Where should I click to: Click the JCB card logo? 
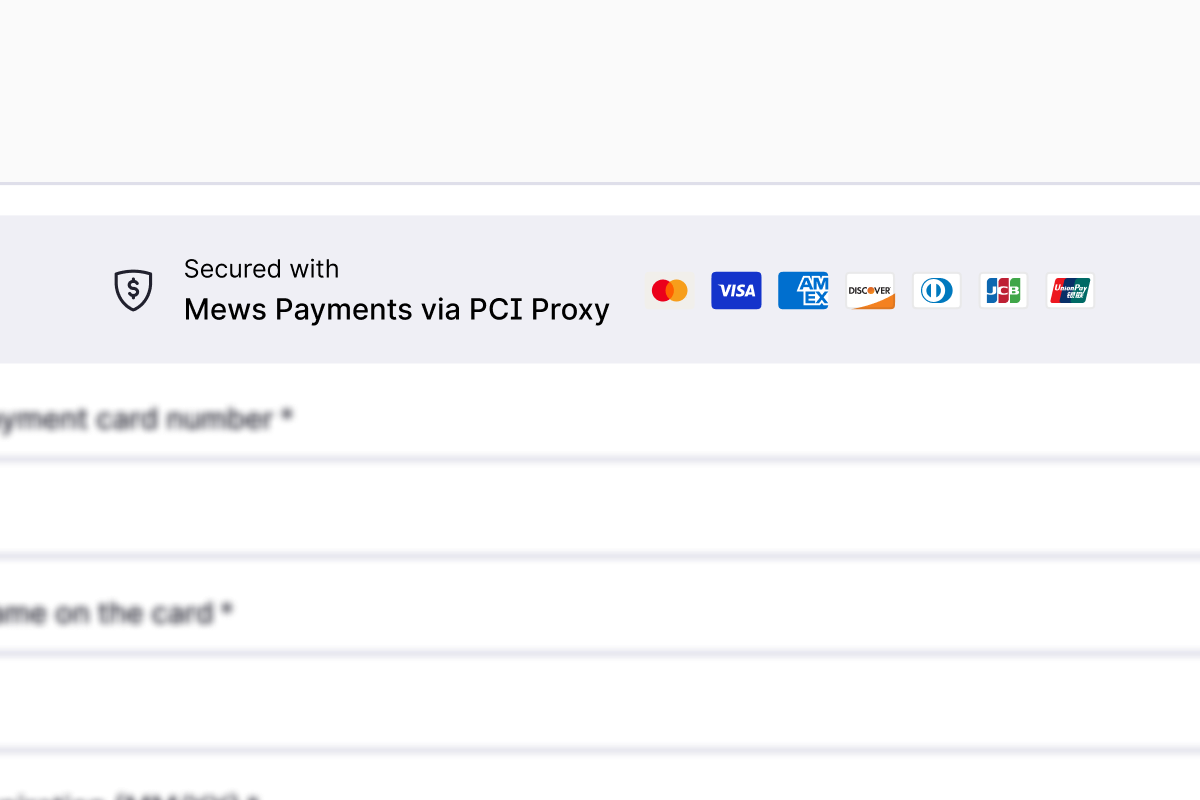tap(1003, 291)
